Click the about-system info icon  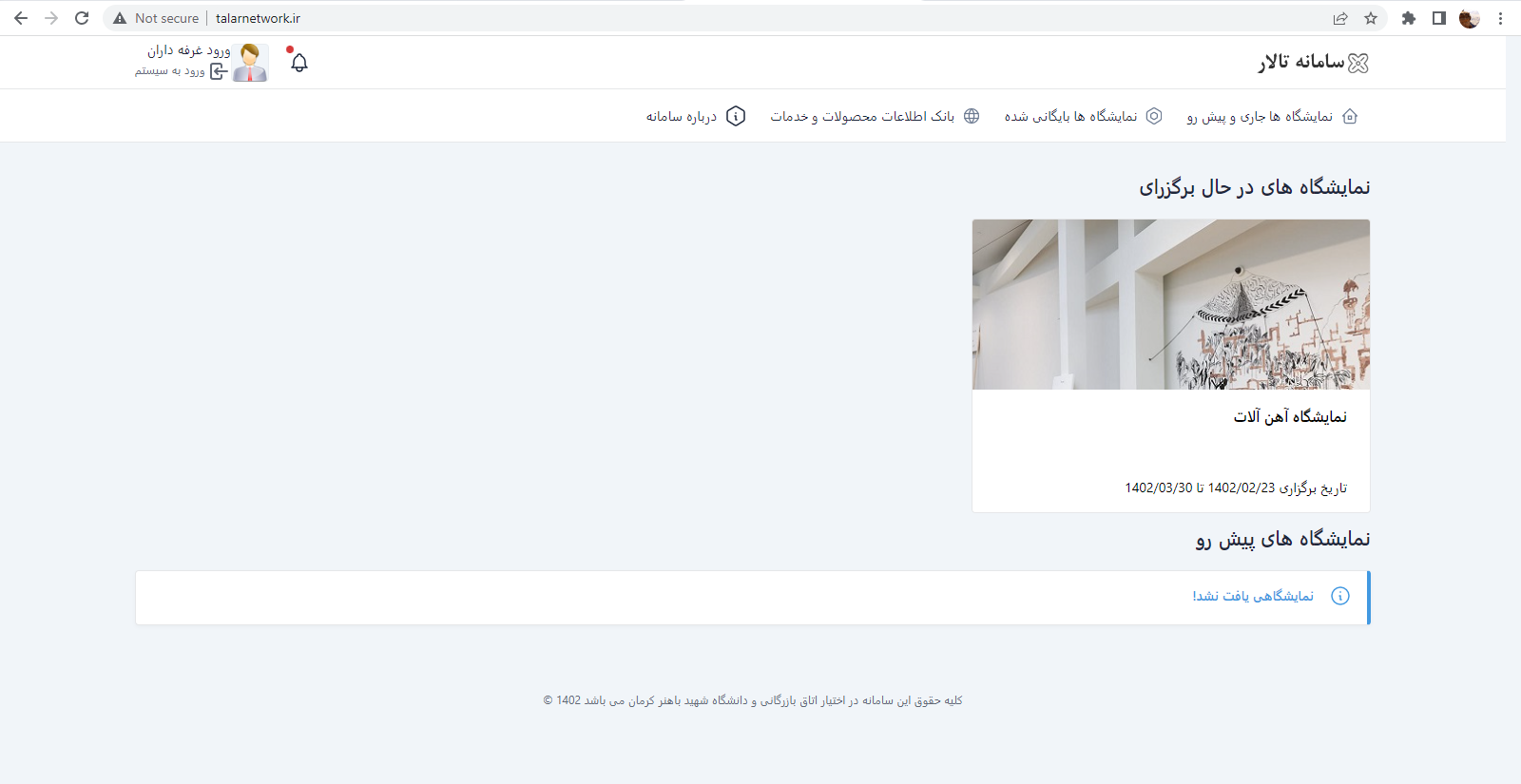pos(736,116)
